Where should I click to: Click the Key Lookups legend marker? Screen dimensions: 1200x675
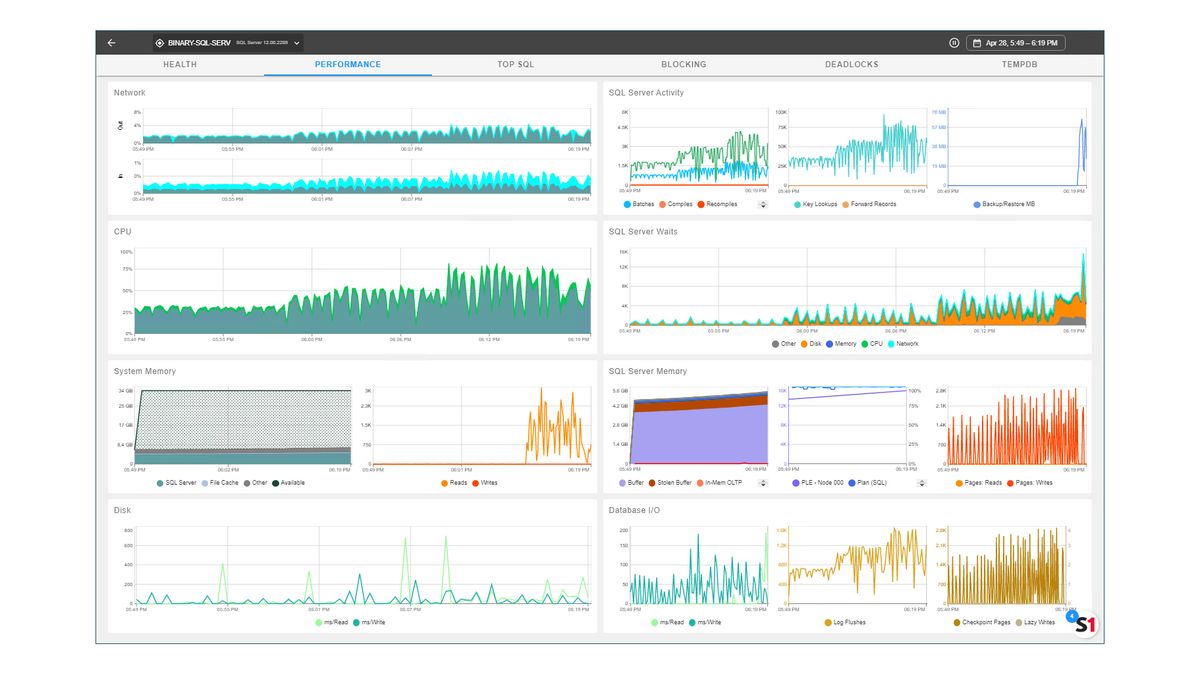tap(797, 204)
